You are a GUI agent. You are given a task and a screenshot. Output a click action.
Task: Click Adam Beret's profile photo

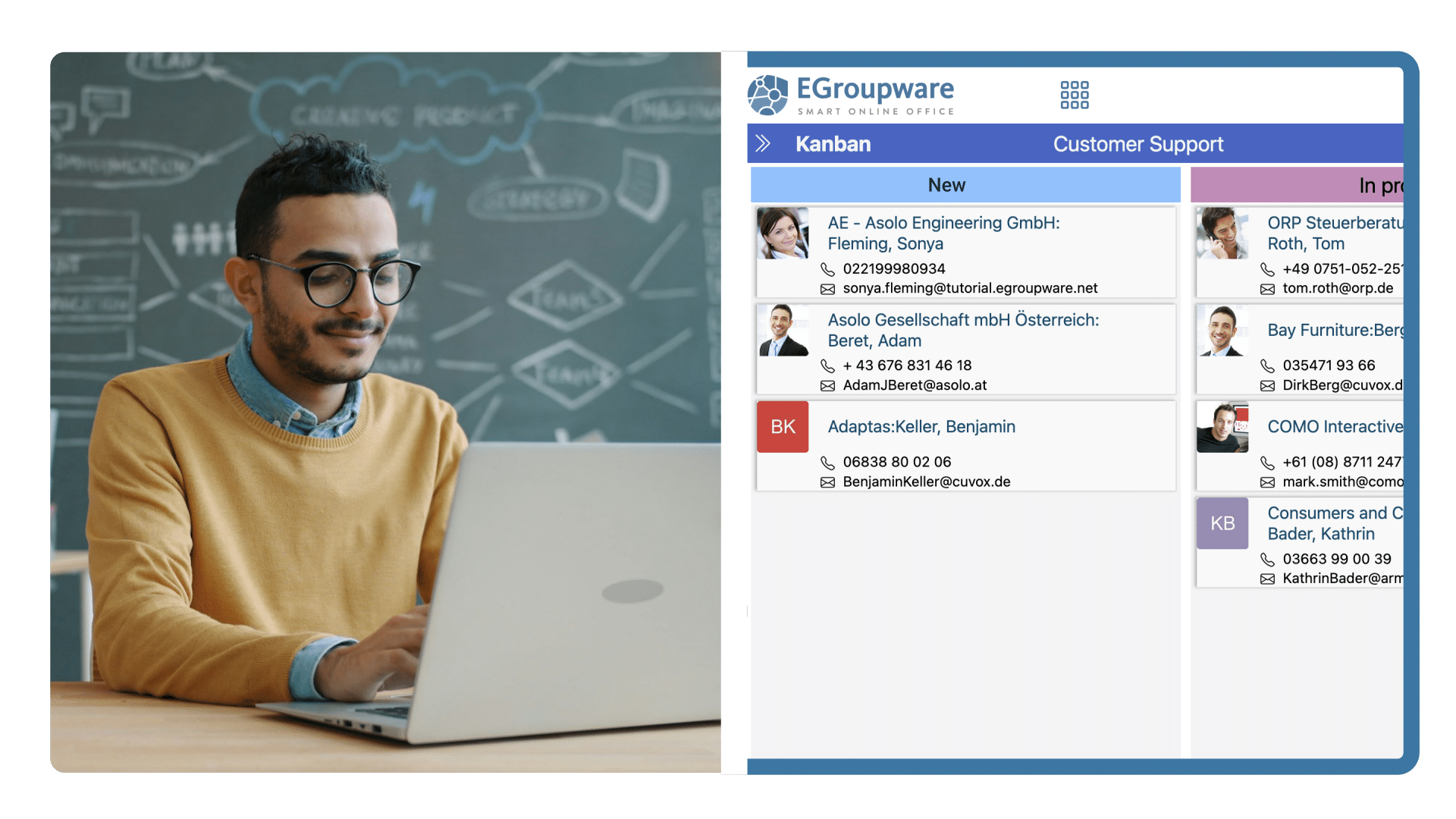pos(783,331)
